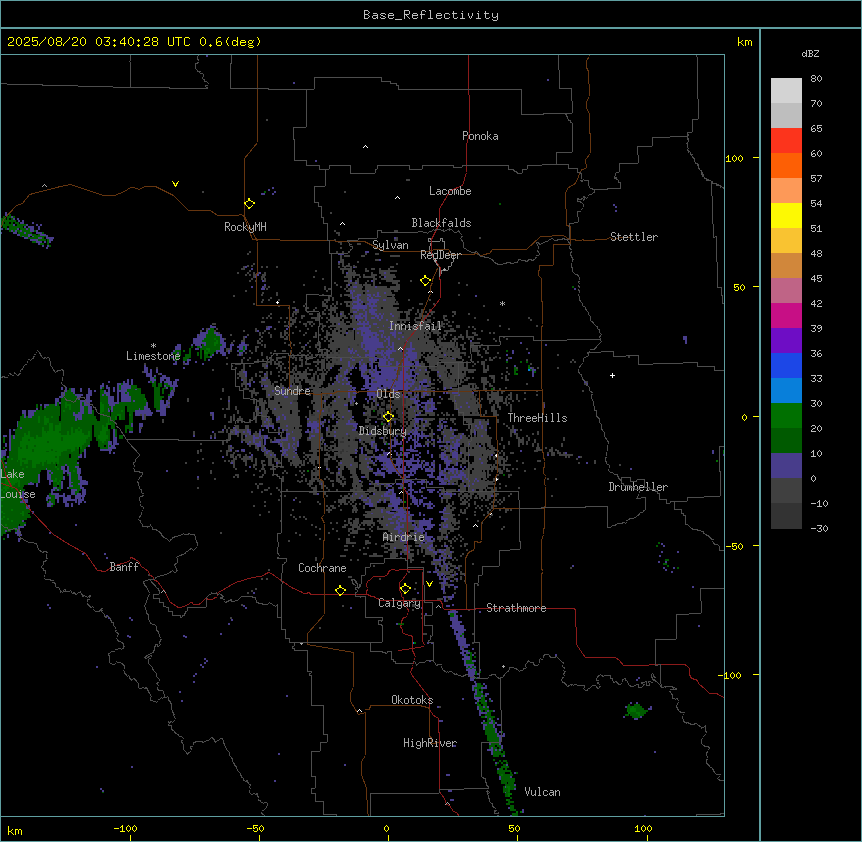This screenshot has height=842, width=862.
Task: Select the Sylvan label
Action: tap(390, 245)
